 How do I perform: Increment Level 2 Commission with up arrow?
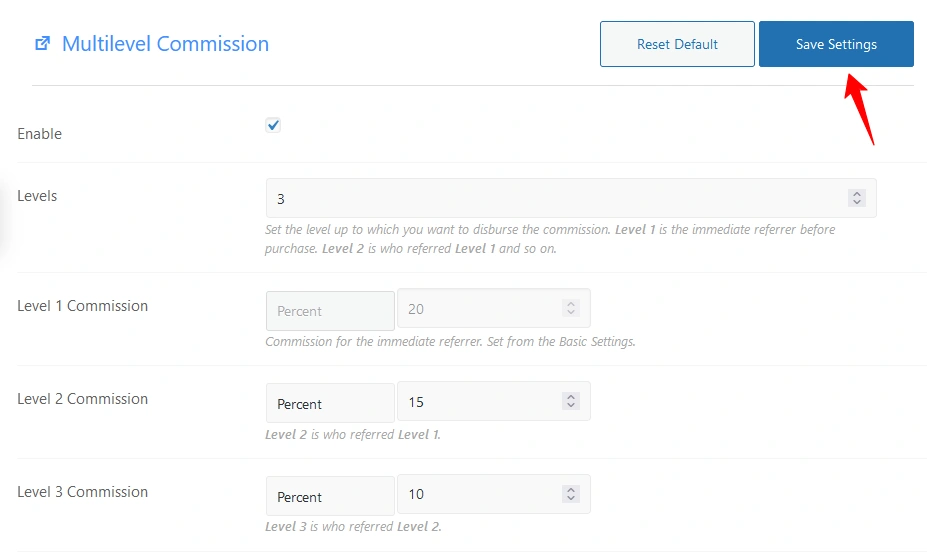click(x=571, y=397)
